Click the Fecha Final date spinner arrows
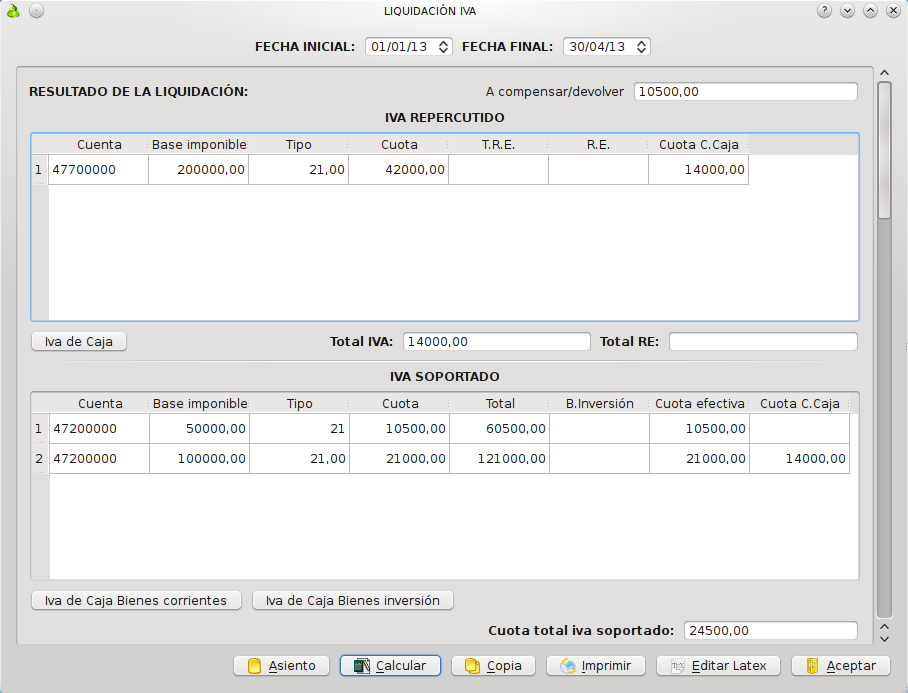908x693 pixels. [x=642, y=47]
